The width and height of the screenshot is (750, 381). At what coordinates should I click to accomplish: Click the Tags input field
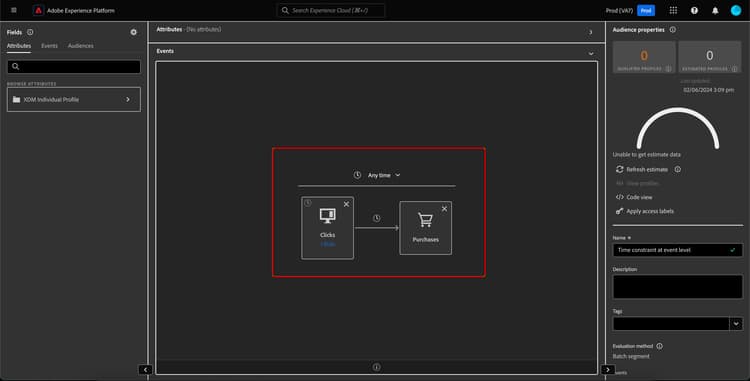coord(671,324)
